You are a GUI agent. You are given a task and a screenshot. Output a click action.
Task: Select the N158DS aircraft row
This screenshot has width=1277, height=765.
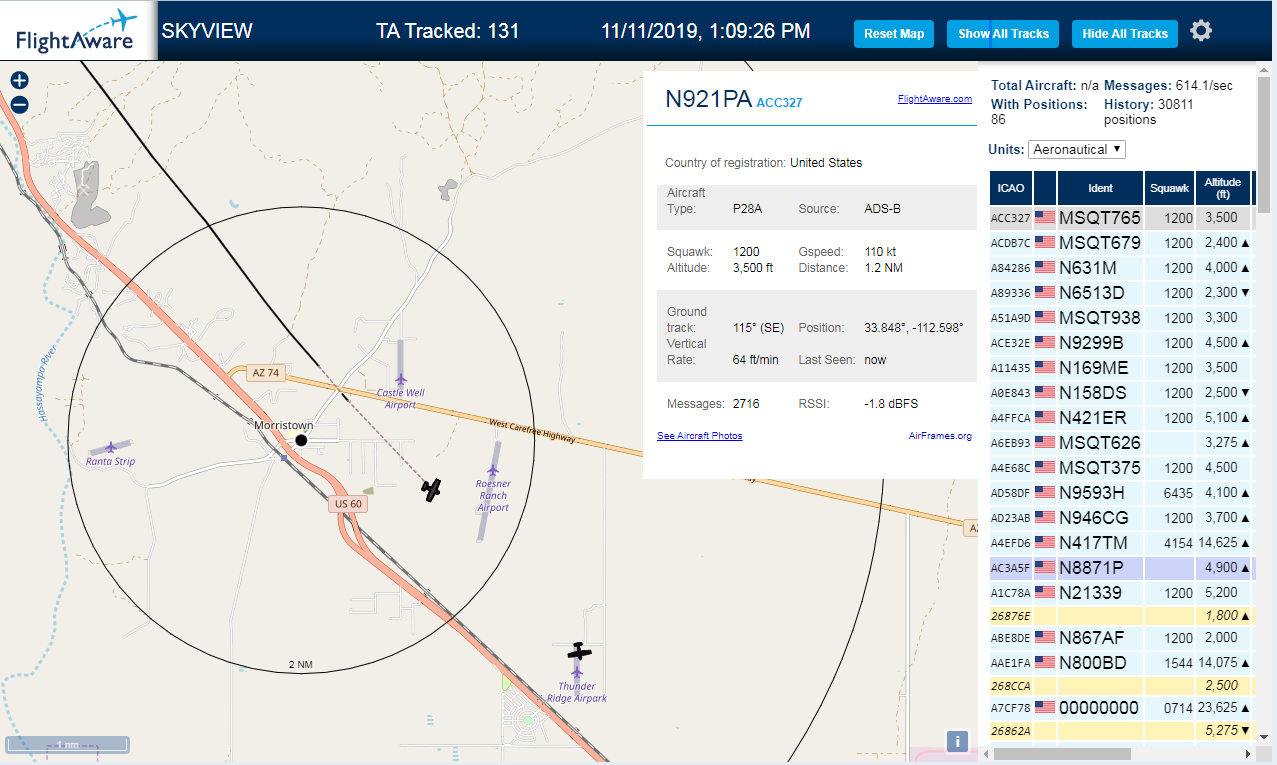click(1120, 393)
